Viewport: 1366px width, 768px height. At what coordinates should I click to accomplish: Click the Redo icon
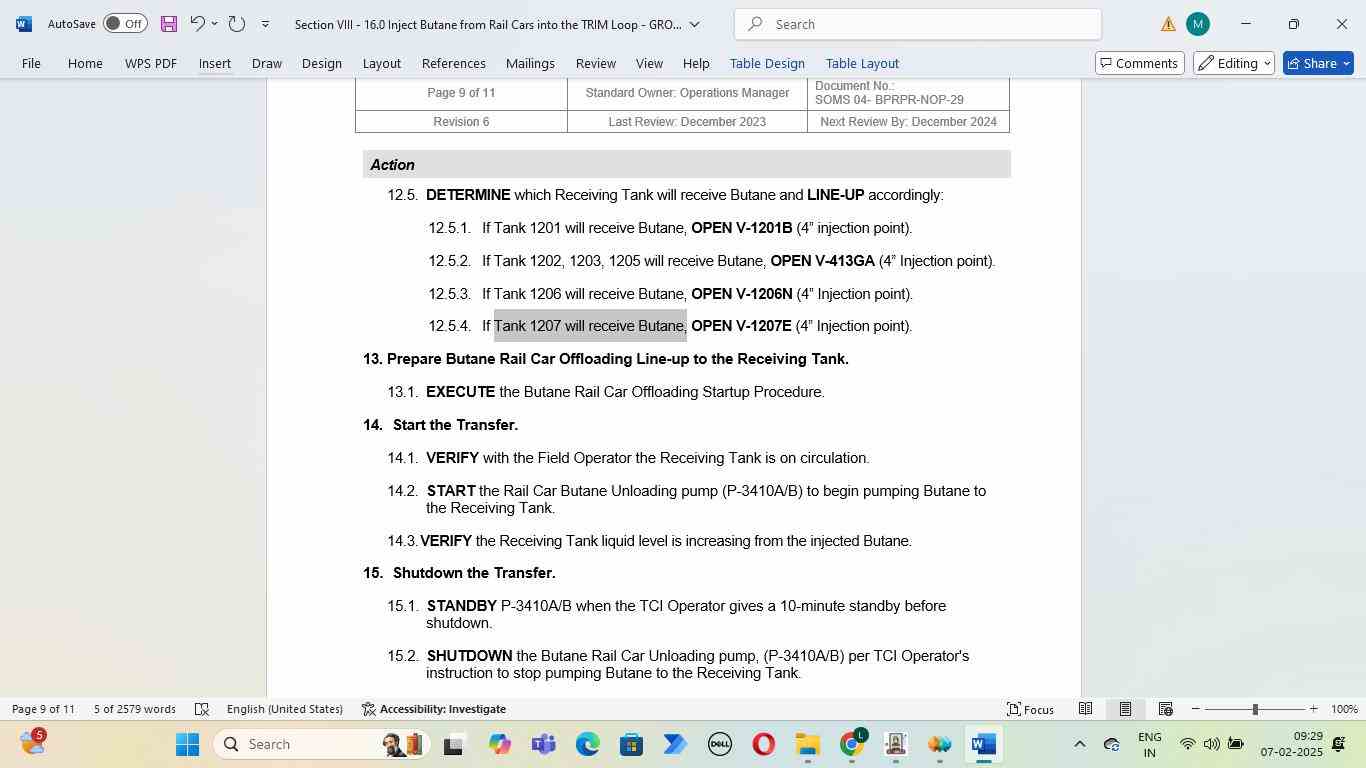(x=237, y=24)
